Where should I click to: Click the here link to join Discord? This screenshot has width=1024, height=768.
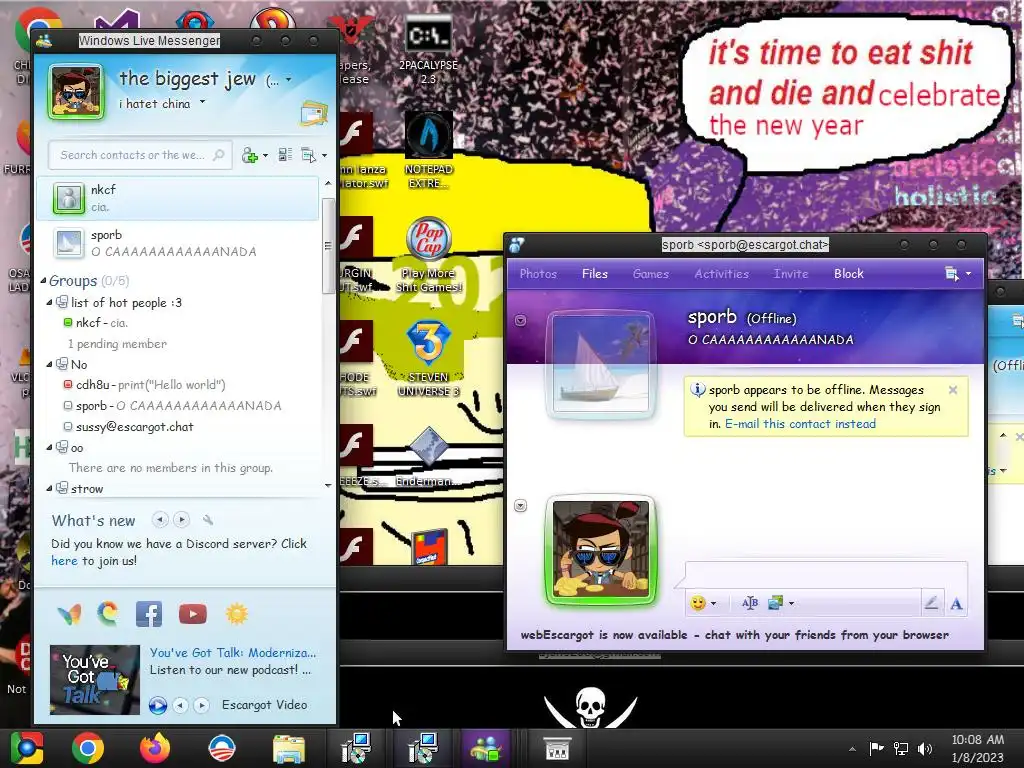pyautogui.click(x=64, y=561)
